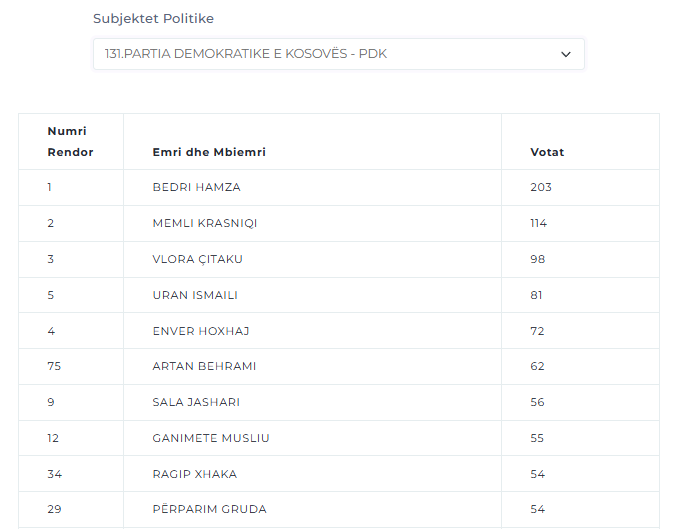Click the dropdown chevron arrow icon

tap(566, 55)
